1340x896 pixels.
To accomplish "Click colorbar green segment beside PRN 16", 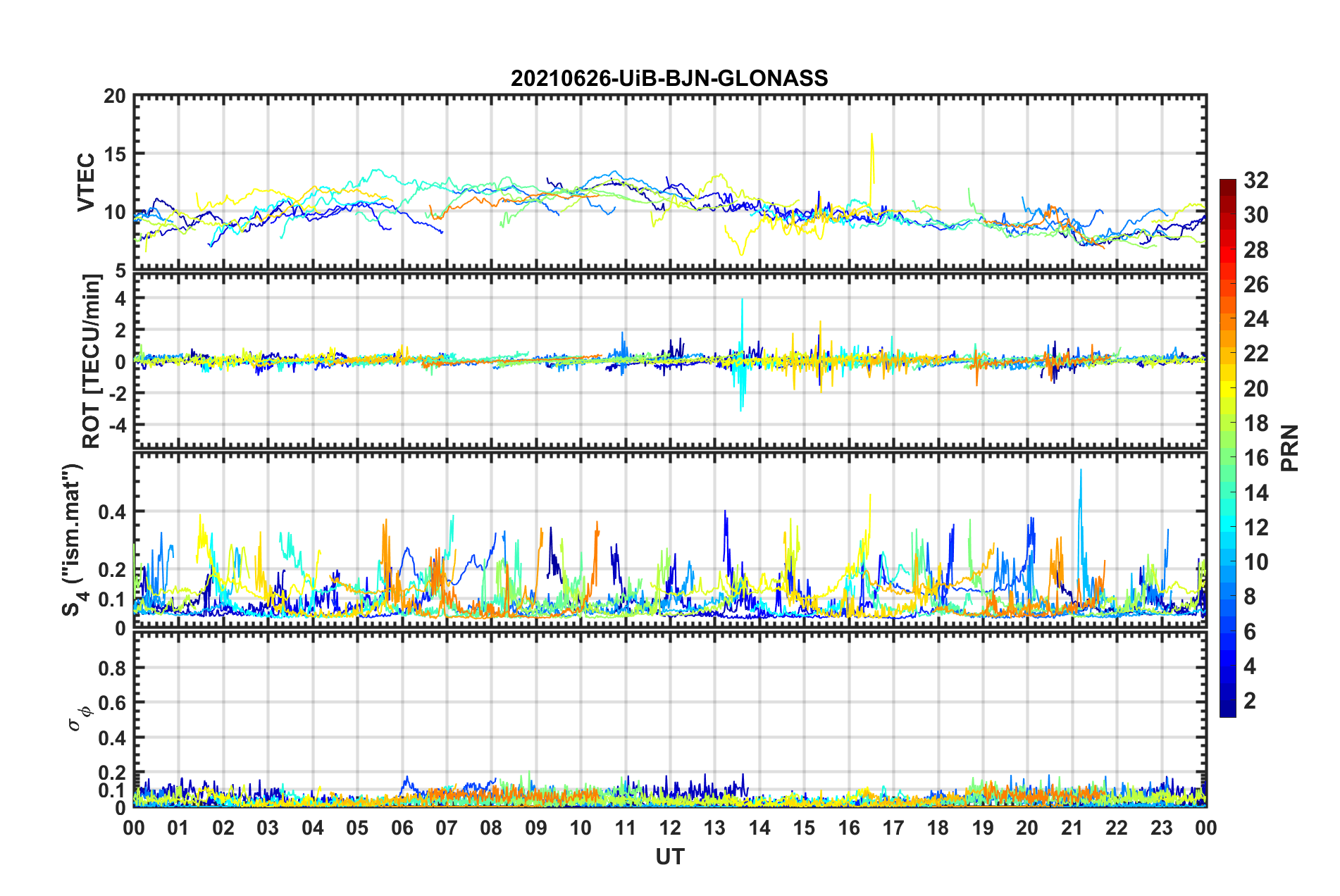I will [1228, 458].
